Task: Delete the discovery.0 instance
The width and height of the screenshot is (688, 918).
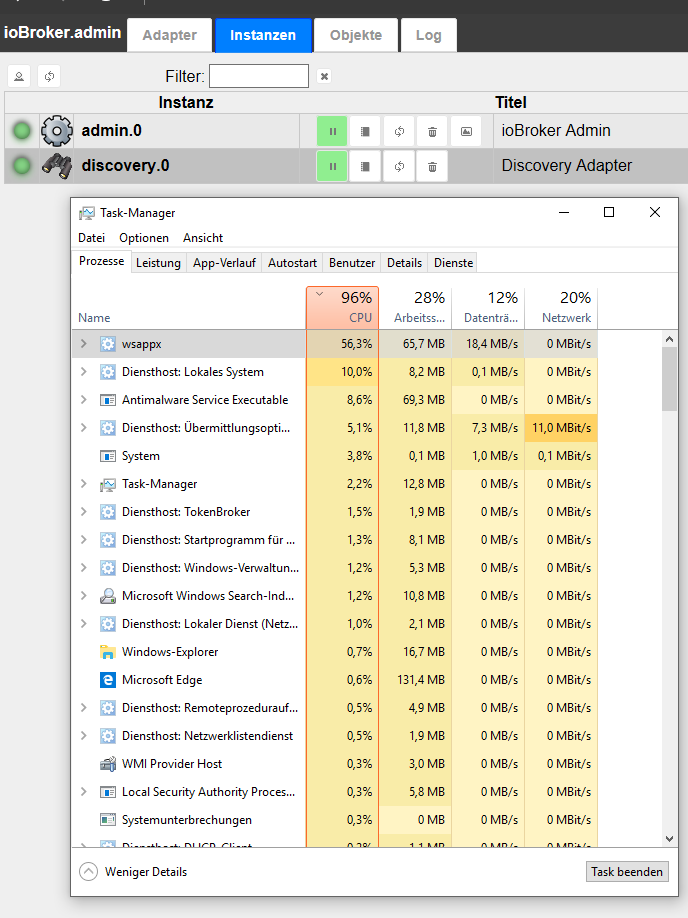Action: [x=432, y=166]
